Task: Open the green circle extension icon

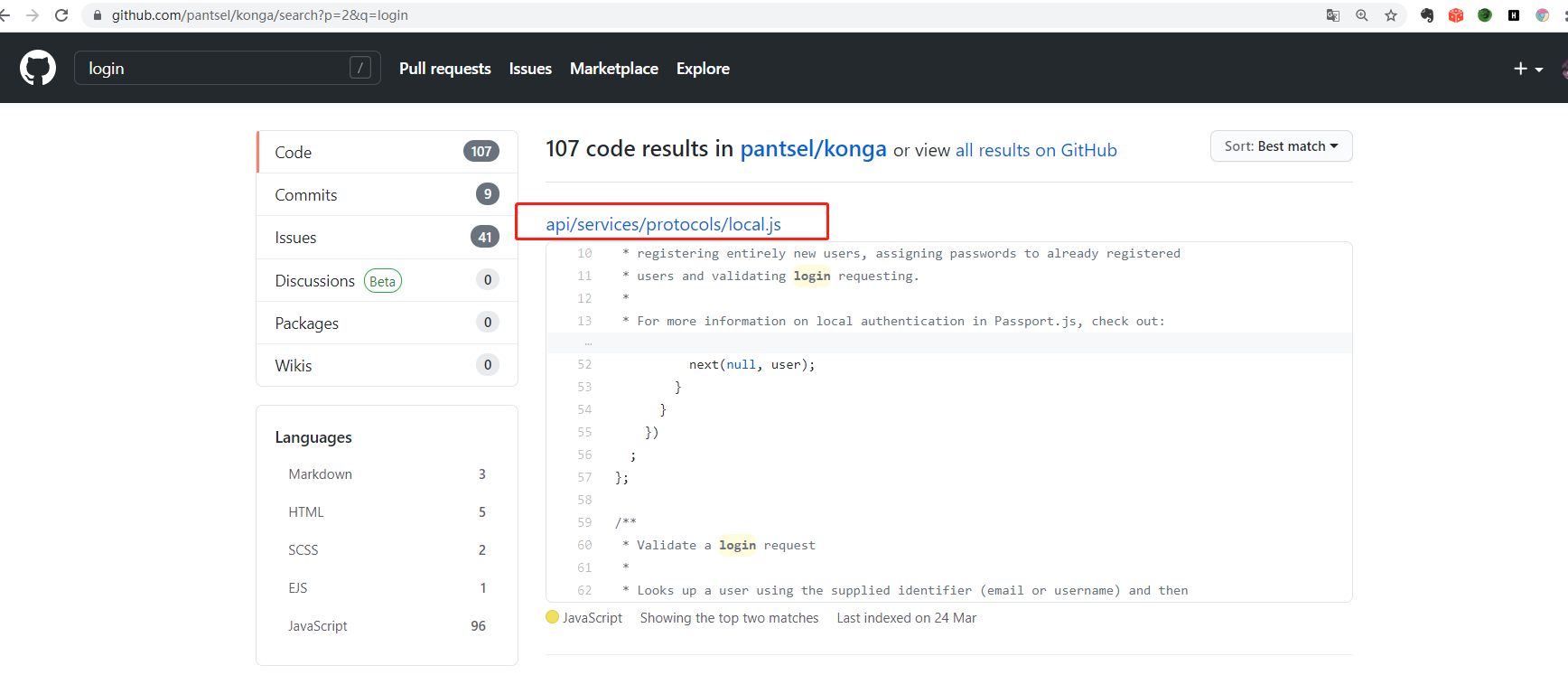Action: (x=1485, y=15)
